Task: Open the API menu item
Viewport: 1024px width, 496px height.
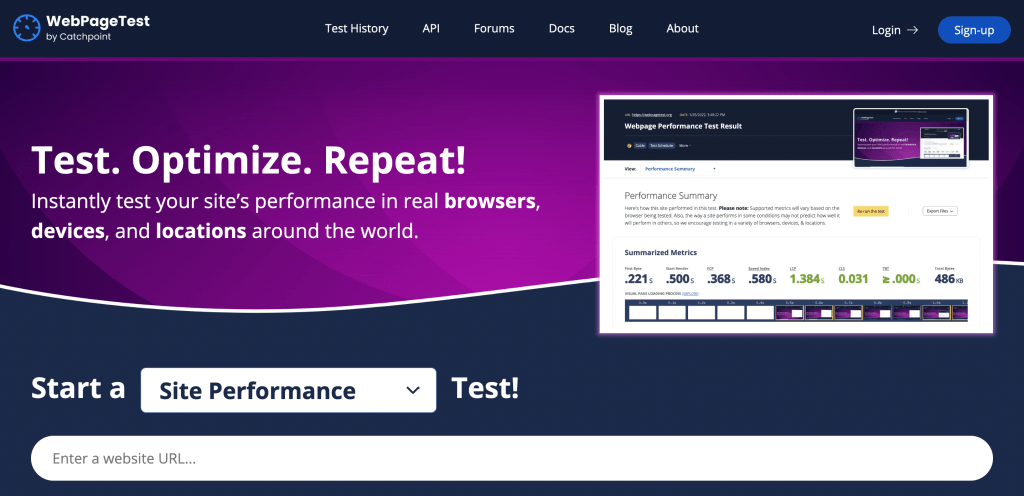Action: (x=431, y=29)
